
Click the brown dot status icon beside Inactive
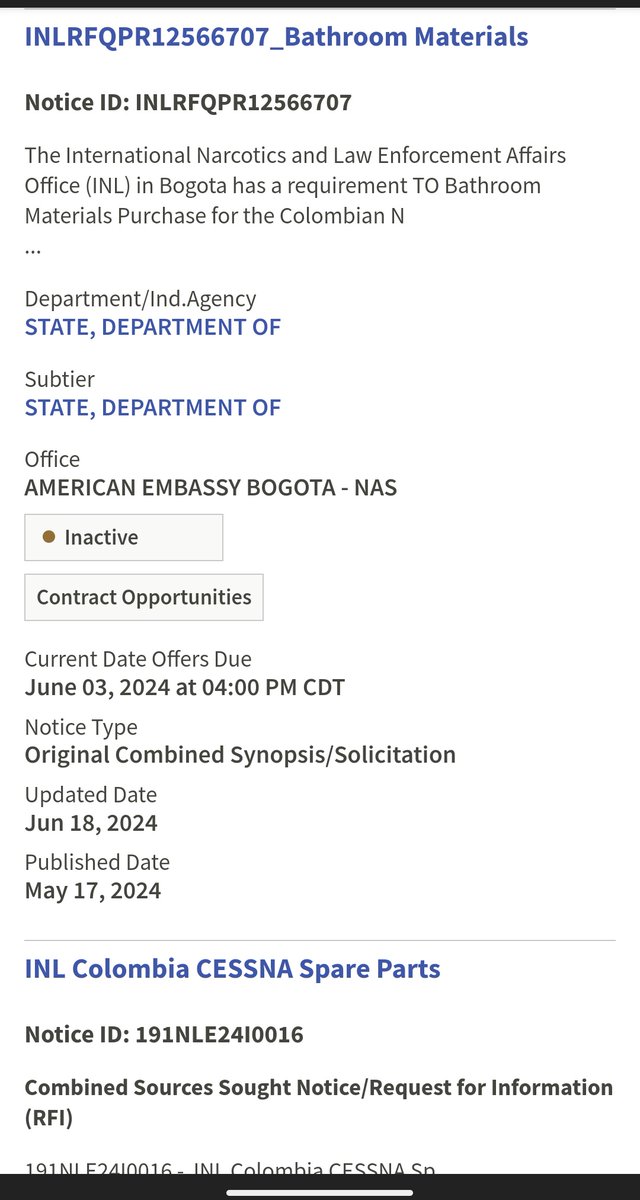(x=49, y=537)
